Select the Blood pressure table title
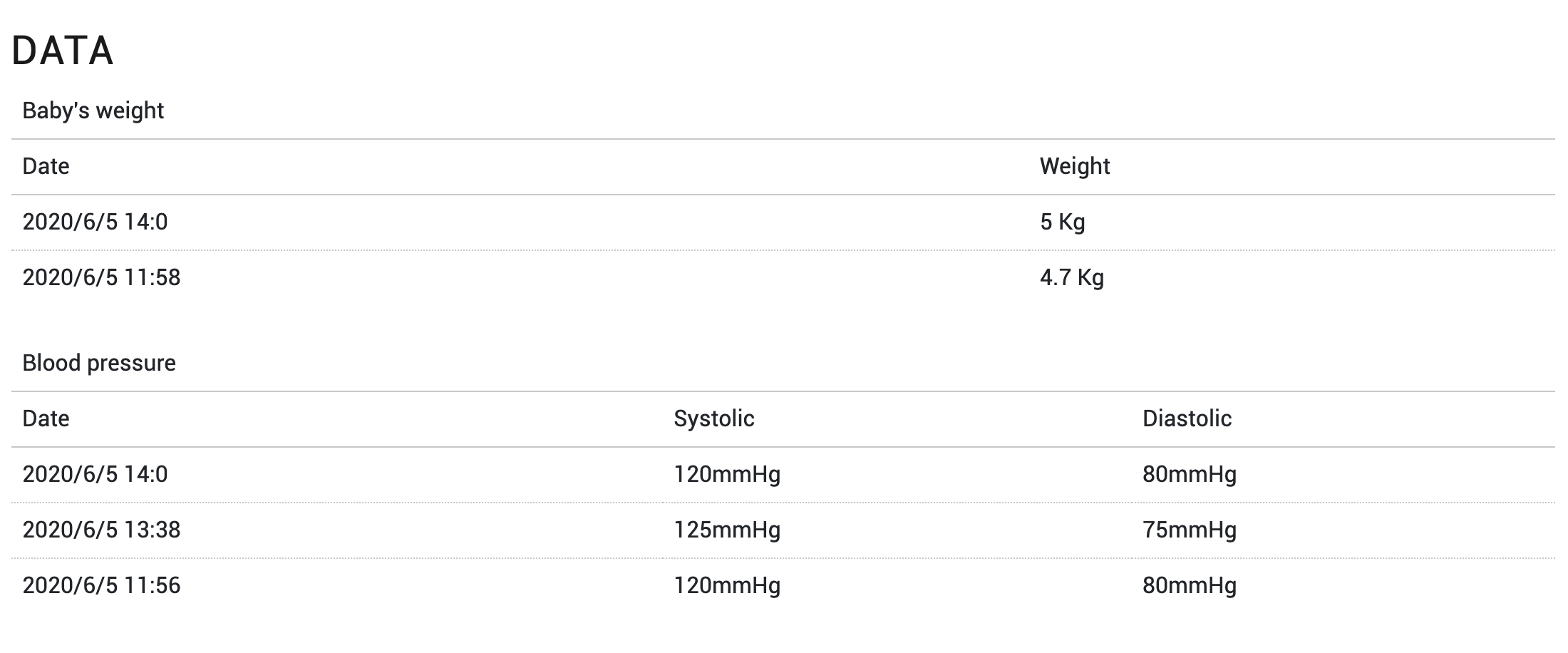 click(99, 363)
